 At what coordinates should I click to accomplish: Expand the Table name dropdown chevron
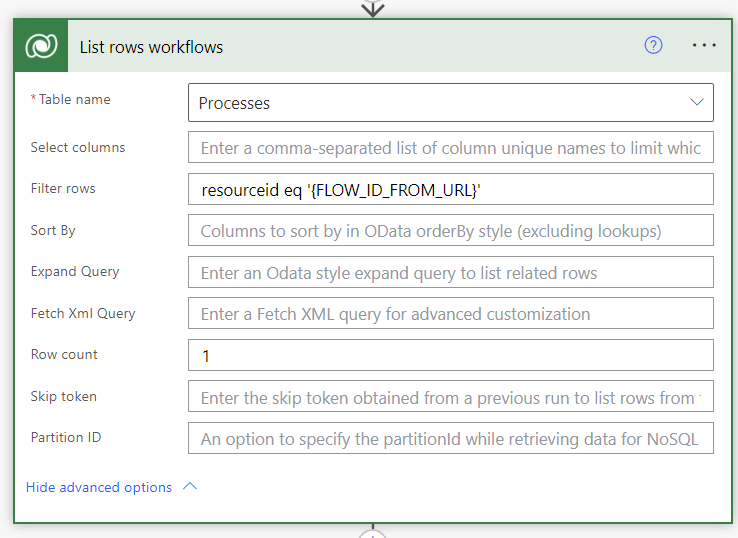[x=697, y=103]
